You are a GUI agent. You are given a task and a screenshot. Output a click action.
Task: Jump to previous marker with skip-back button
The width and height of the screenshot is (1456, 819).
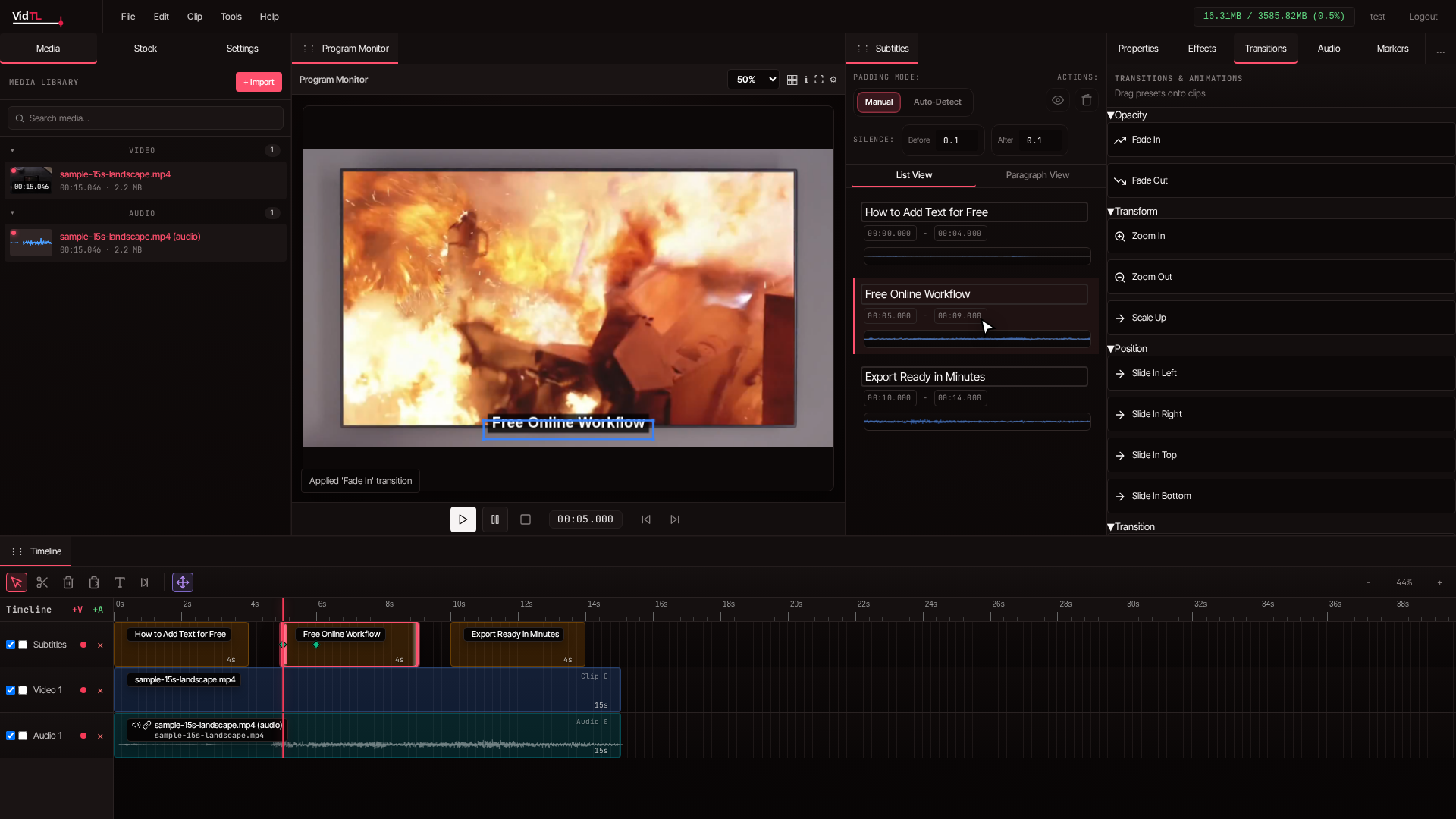[646, 519]
